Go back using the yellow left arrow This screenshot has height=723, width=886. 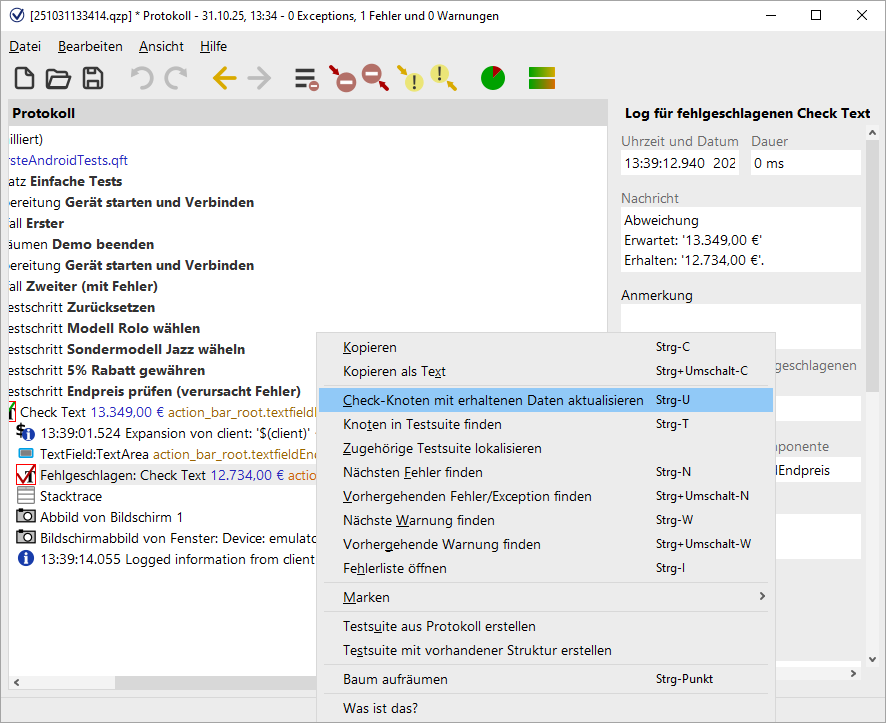pos(225,78)
